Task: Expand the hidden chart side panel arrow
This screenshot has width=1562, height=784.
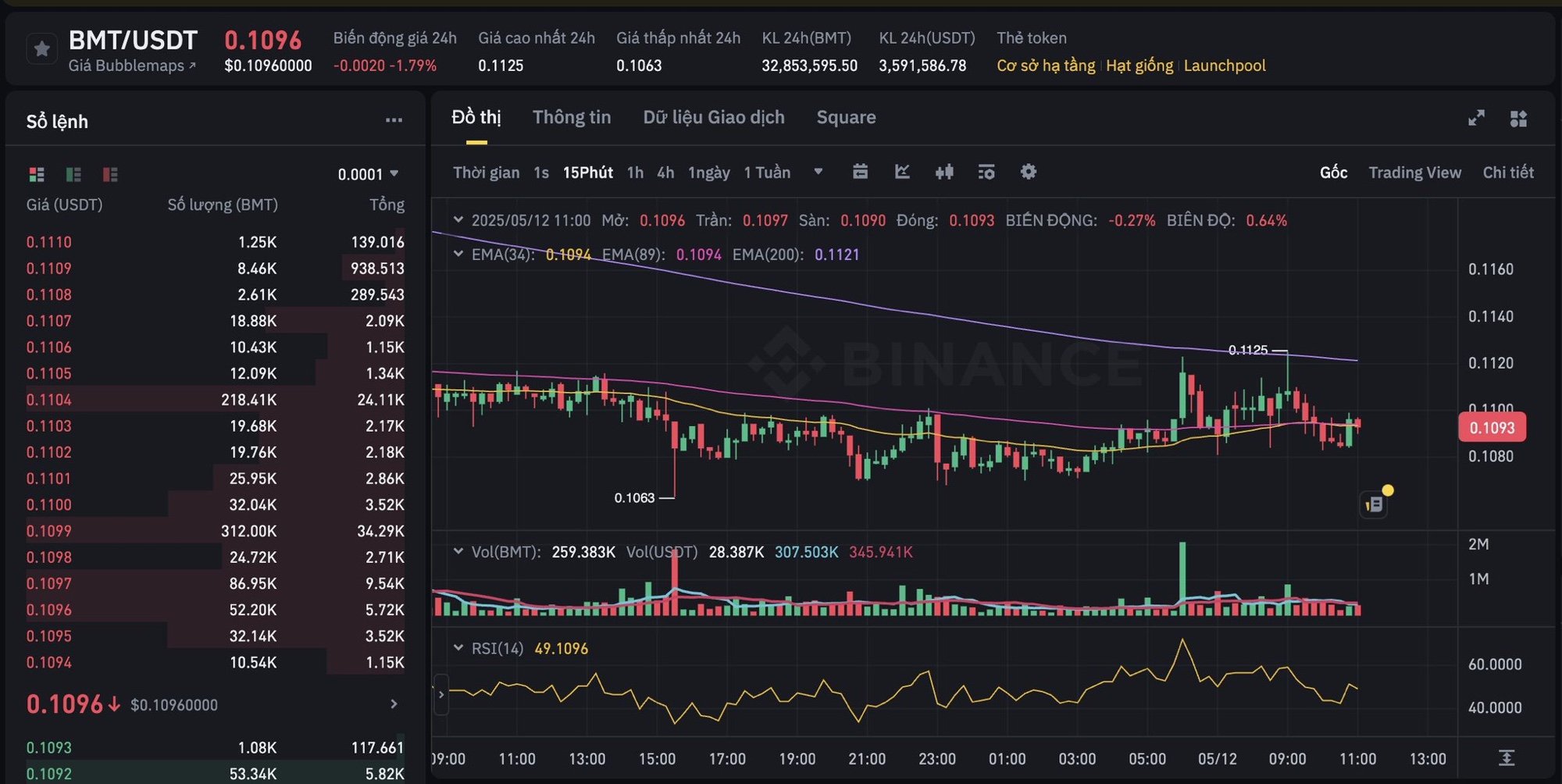Action: point(441,694)
